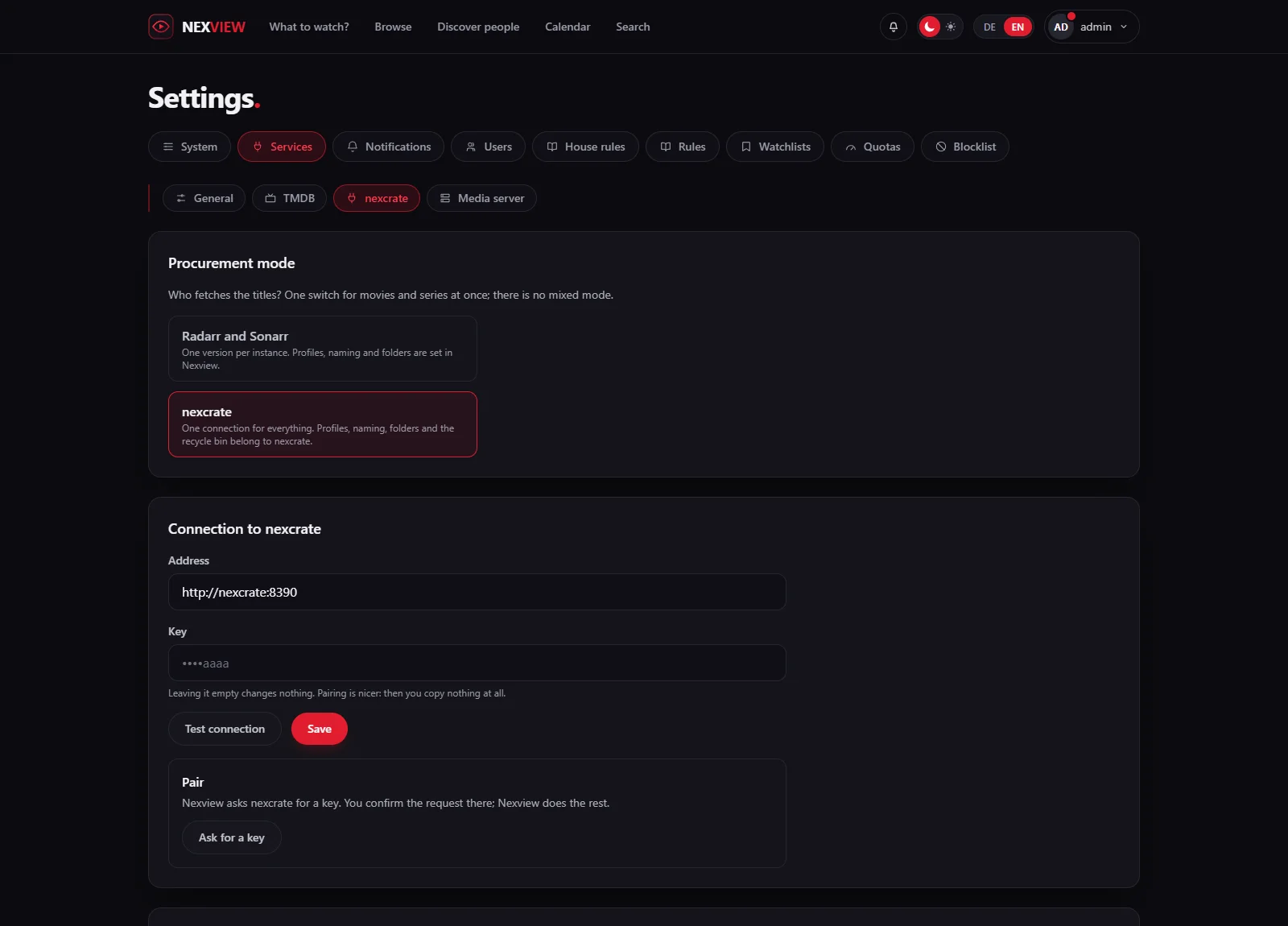Viewport: 1288px width, 926px height.
Task: Click Connection to nexcrate heading
Action: click(x=245, y=529)
